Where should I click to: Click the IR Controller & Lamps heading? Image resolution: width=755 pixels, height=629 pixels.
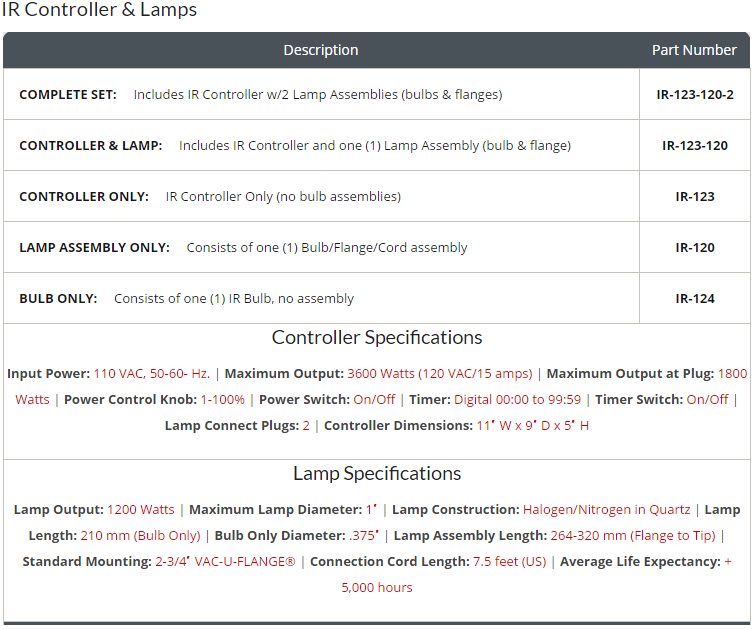pyautogui.click(x=99, y=11)
